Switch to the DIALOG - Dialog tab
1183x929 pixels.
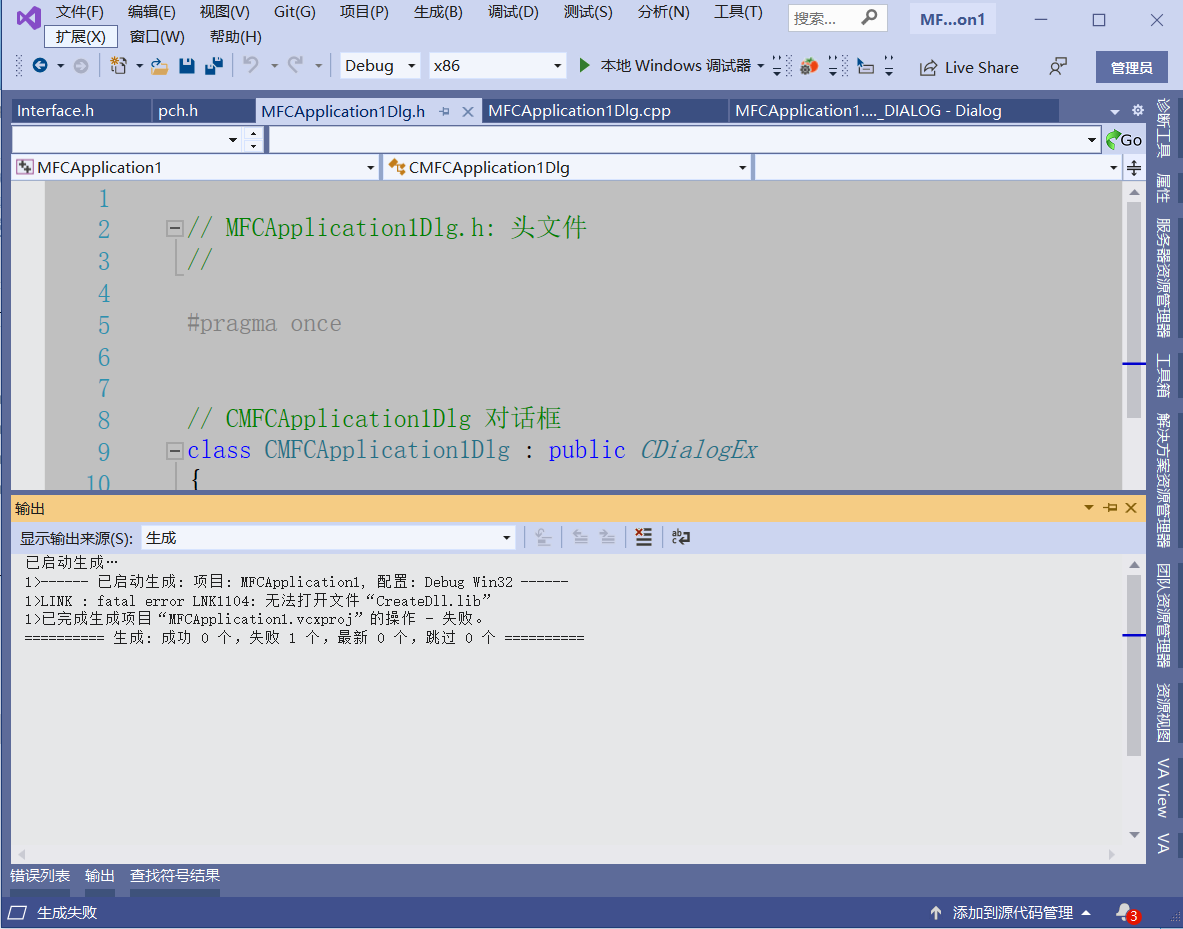click(894, 111)
